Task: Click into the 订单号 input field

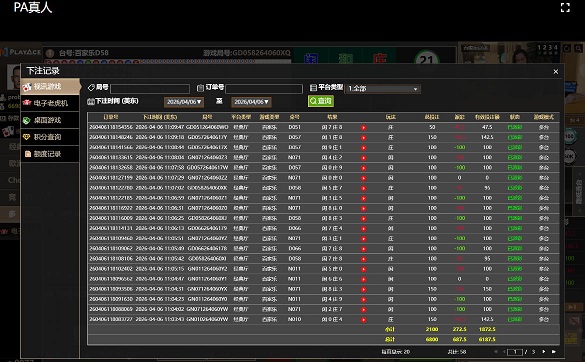Action: [x=264, y=89]
